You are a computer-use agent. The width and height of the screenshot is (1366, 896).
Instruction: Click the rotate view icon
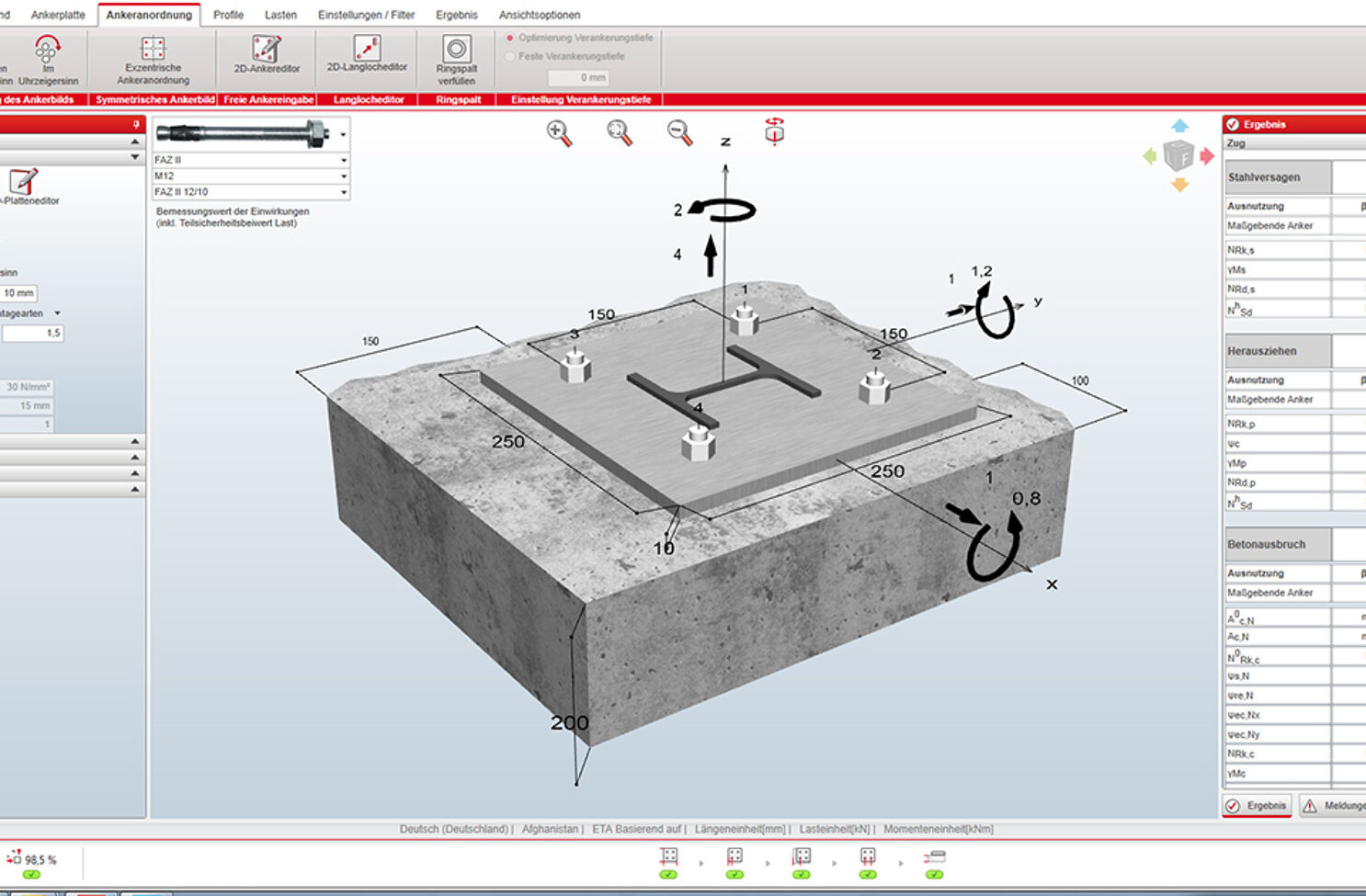pyautogui.click(x=774, y=132)
